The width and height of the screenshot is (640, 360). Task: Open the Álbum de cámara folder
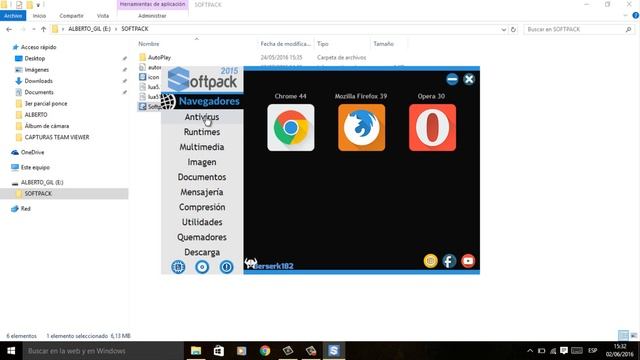[47, 126]
